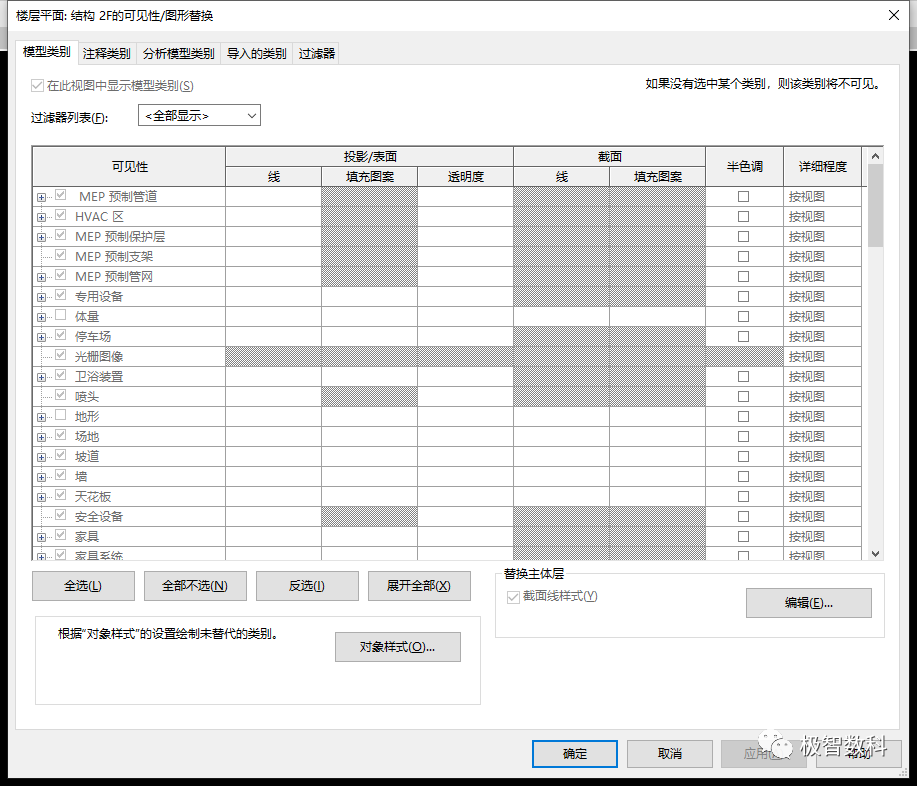Toggle the 截面线样式 checkbox
917x786 pixels.
tap(513, 596)
